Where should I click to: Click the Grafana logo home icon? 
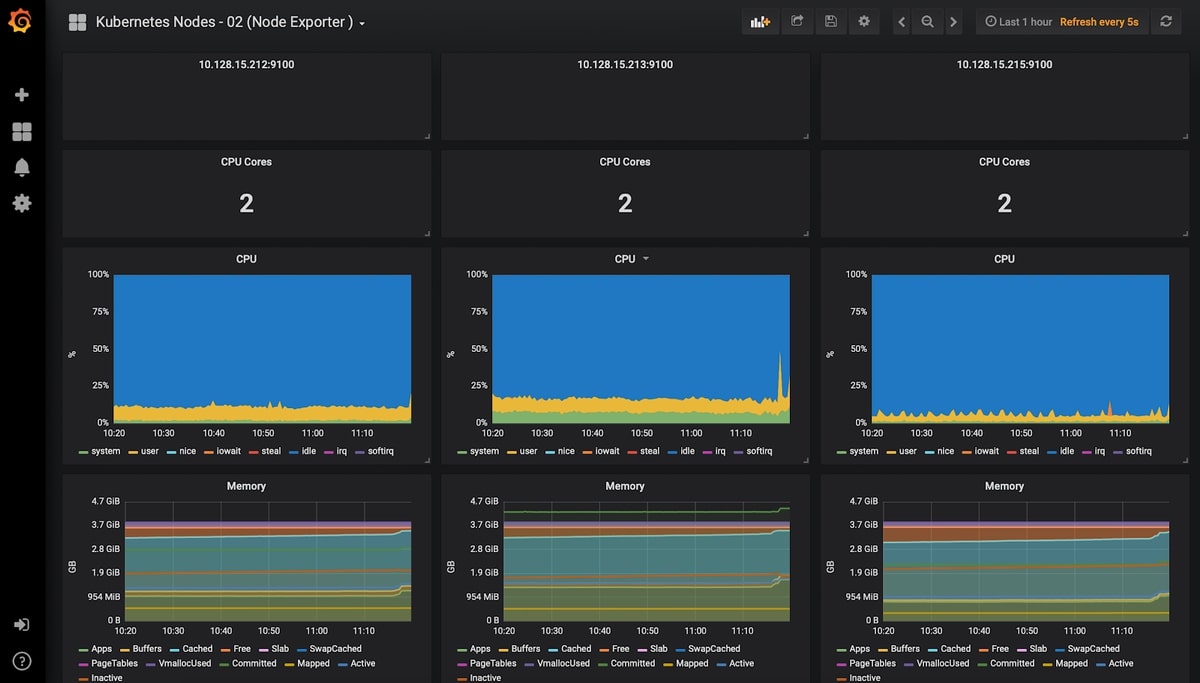(x=21, y=20)
